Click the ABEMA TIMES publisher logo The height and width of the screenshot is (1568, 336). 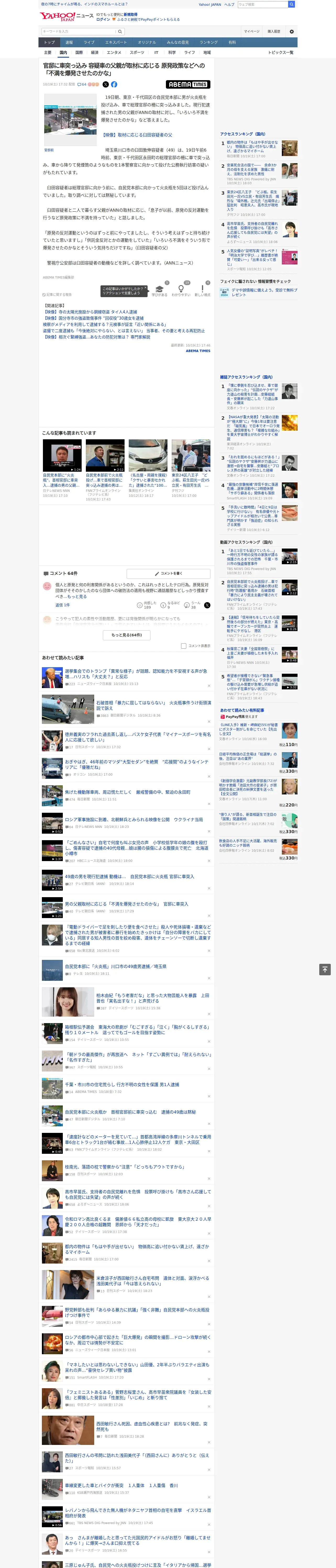click(188, 85)
